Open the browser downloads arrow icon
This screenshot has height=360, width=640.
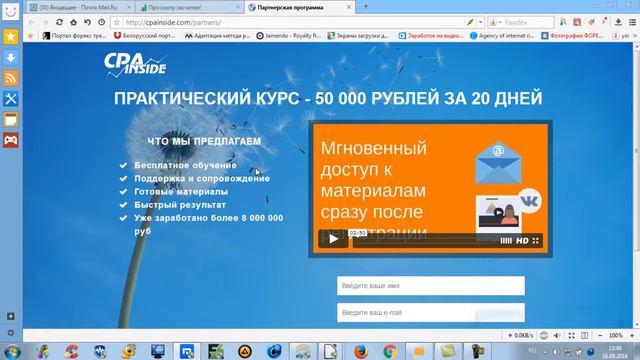coord(618,22)
